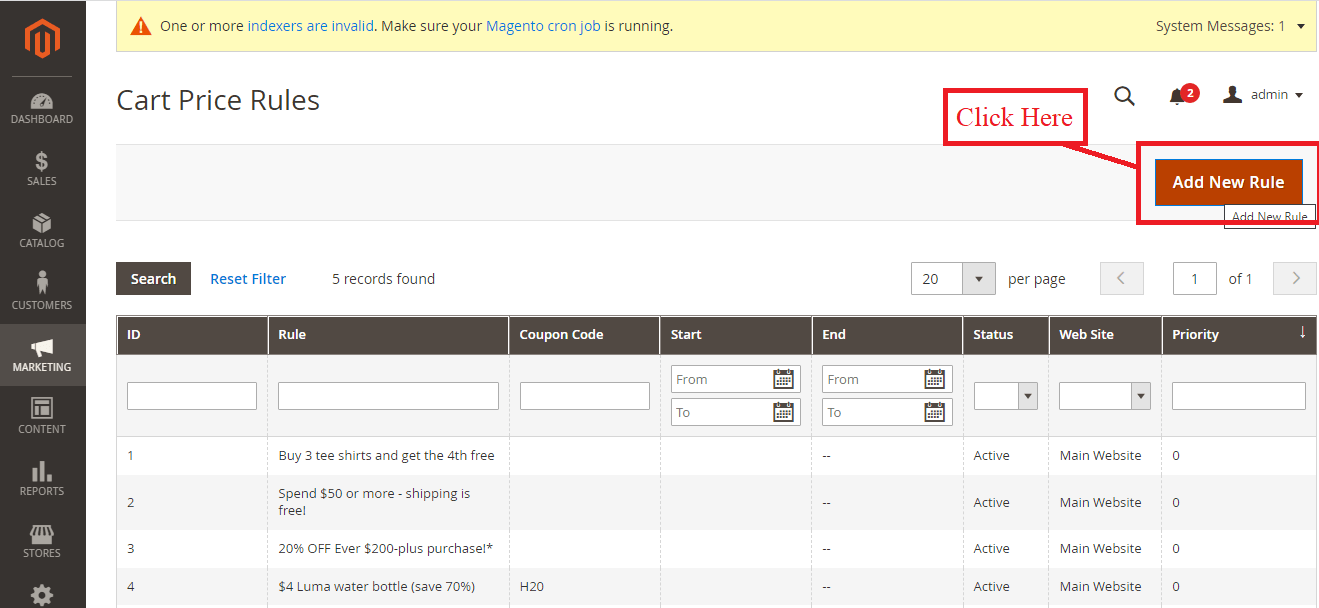Focus the Rule filter input field

coord(388,396)
